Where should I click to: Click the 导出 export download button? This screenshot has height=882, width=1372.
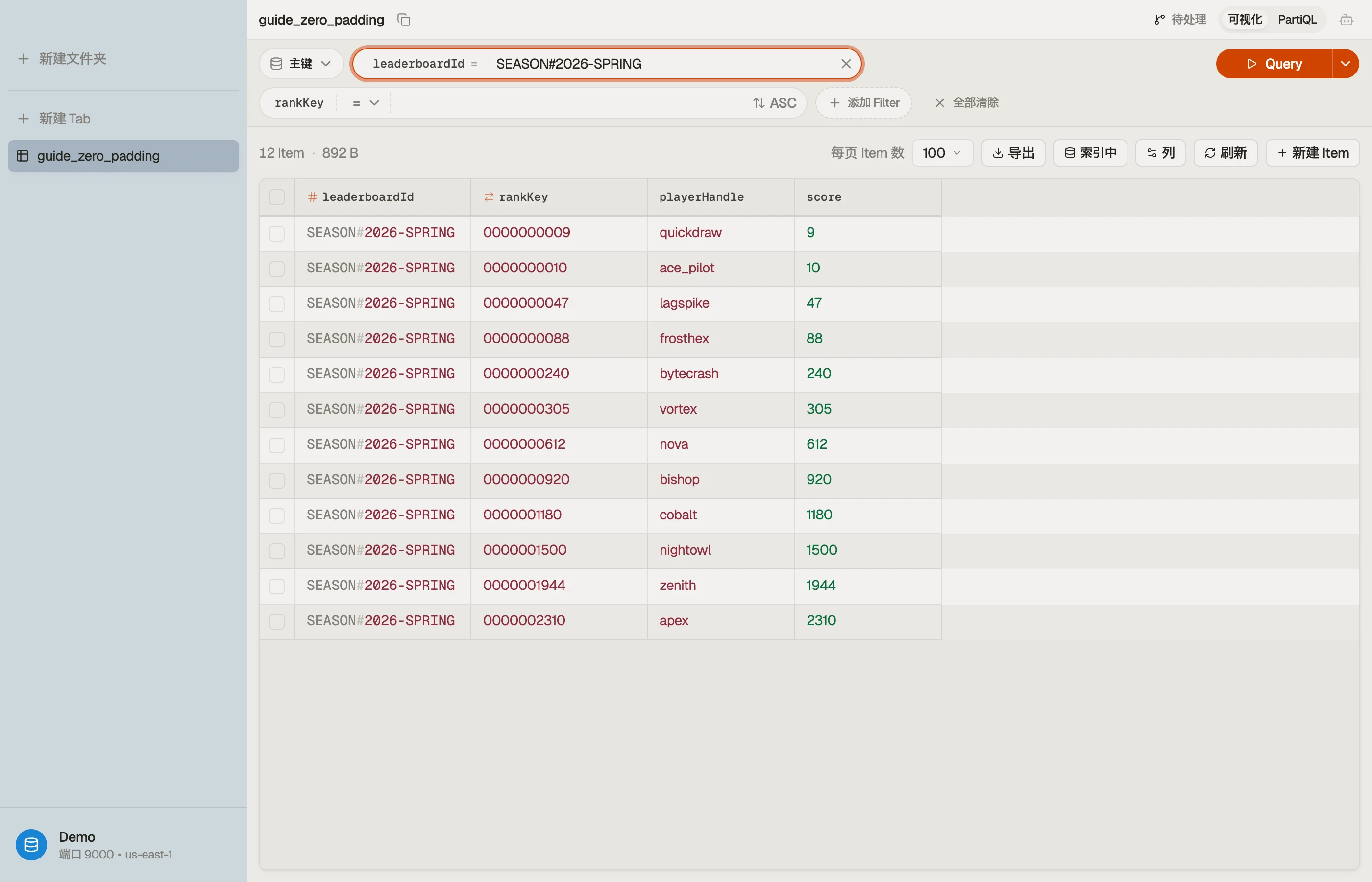(x=1013, y=153)
